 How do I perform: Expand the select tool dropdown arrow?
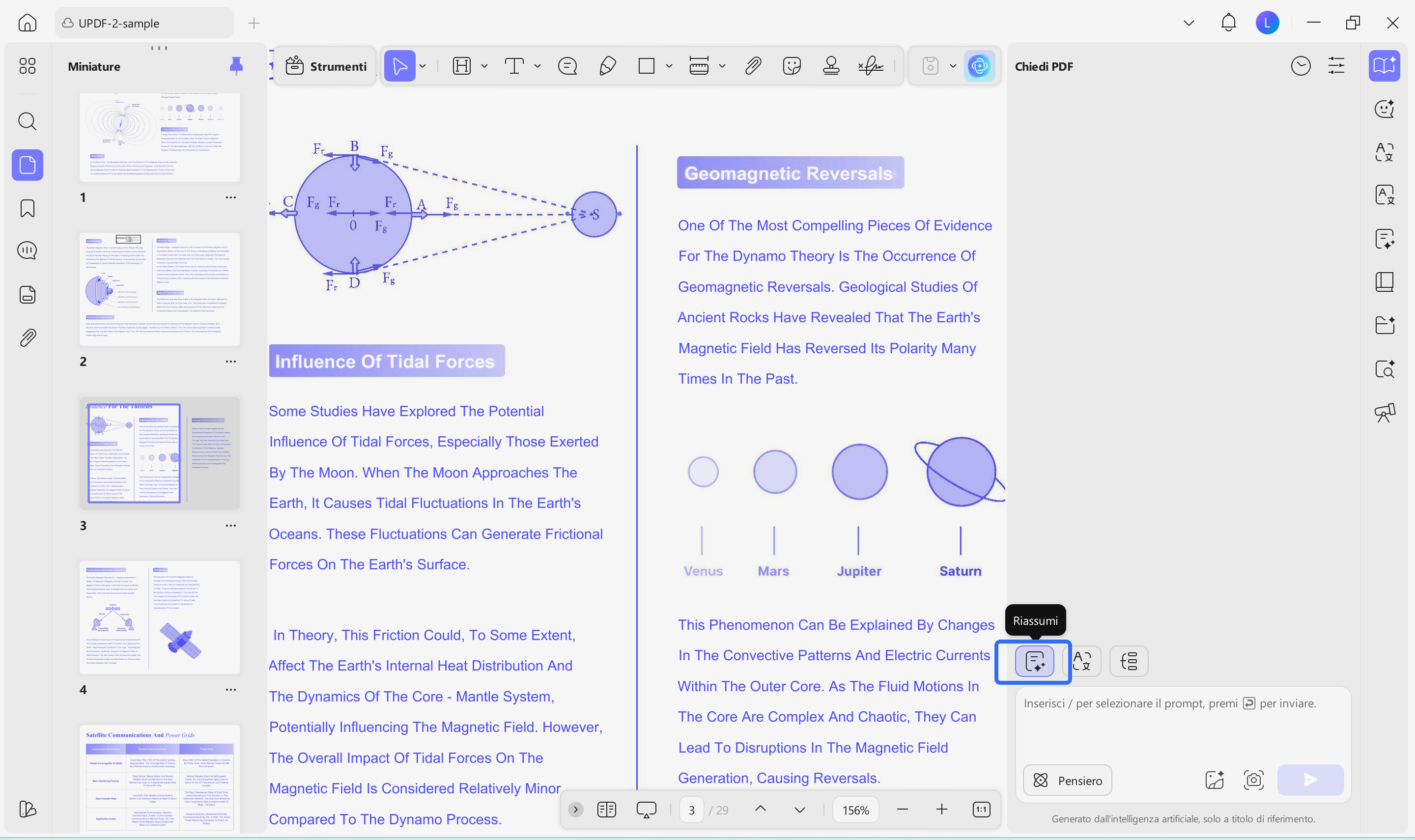pos(423,66)
